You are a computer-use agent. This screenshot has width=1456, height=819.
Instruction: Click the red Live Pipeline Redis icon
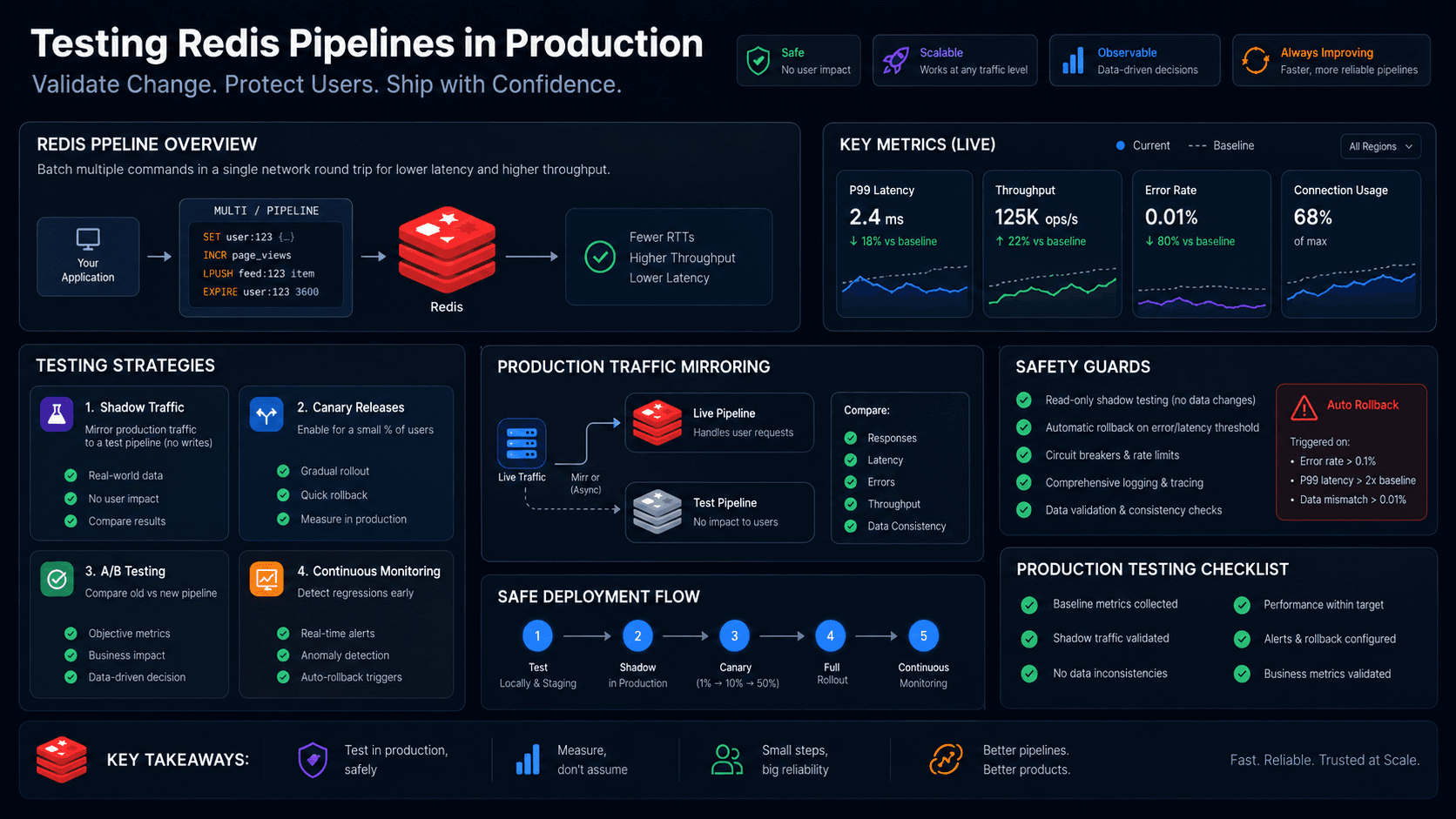click(x=657, y=422)
